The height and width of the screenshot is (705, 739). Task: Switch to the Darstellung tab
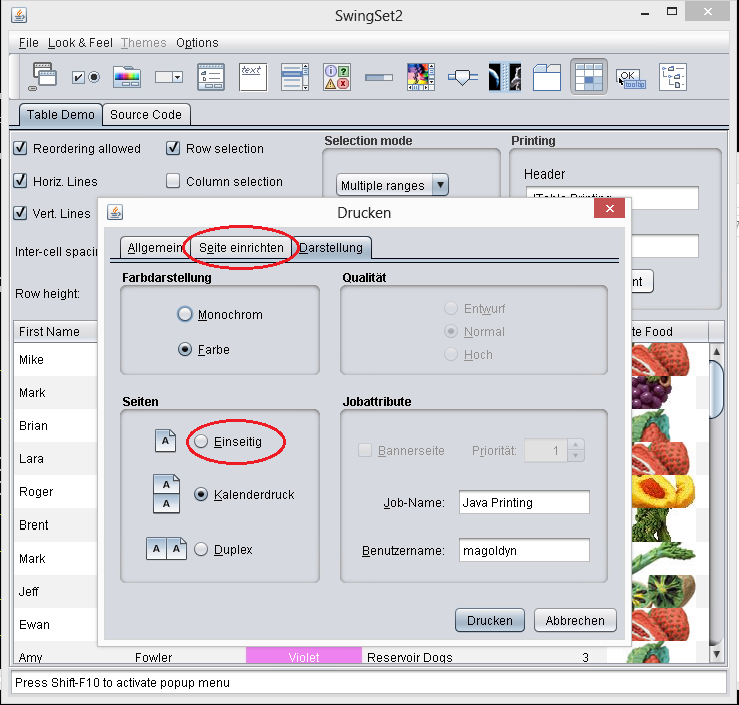pos(331,248)
